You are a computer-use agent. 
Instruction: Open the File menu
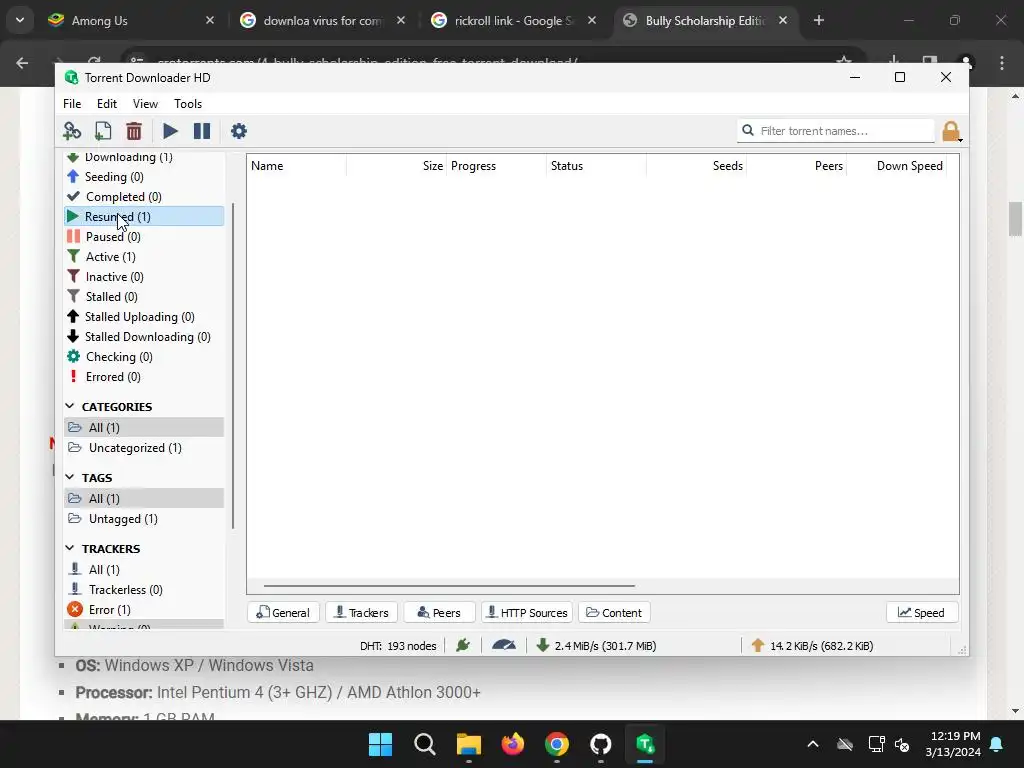(x=72, y=104)
